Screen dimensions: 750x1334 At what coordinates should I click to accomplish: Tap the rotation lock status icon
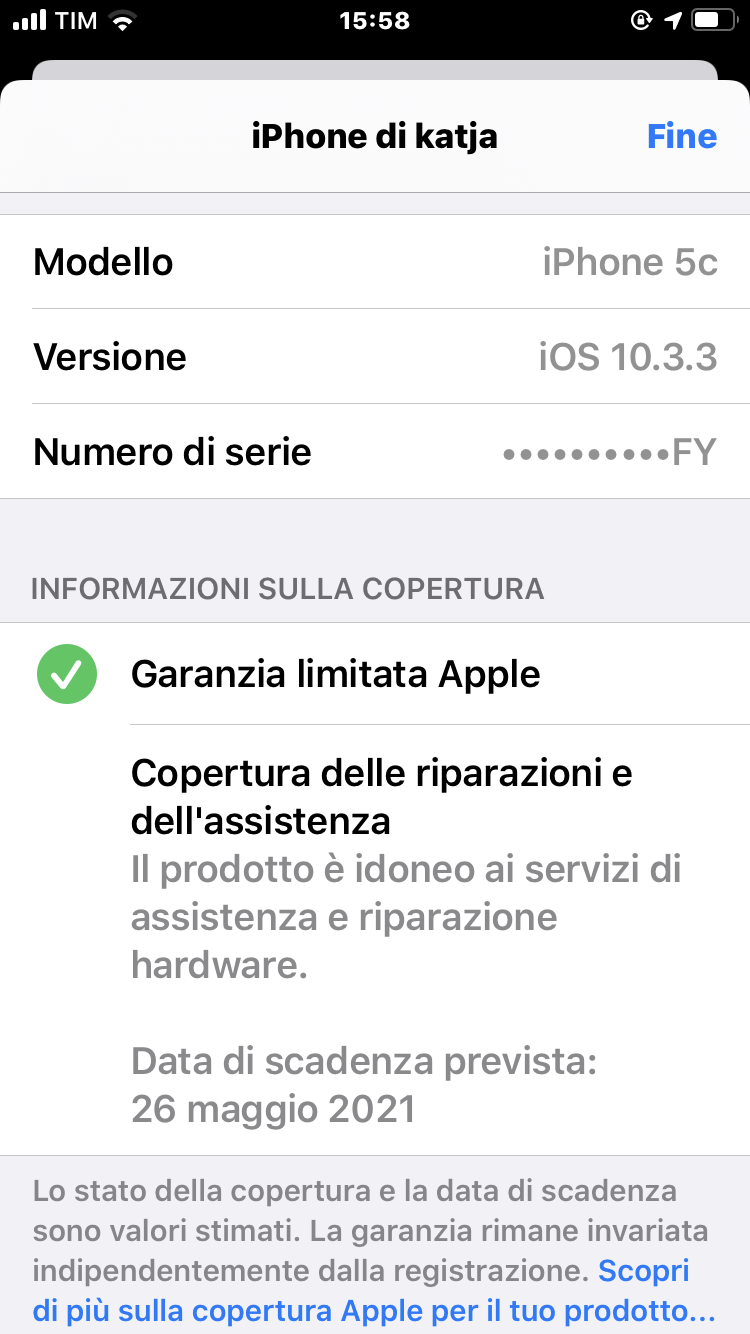pyautogui.click(x=642, y=20)
